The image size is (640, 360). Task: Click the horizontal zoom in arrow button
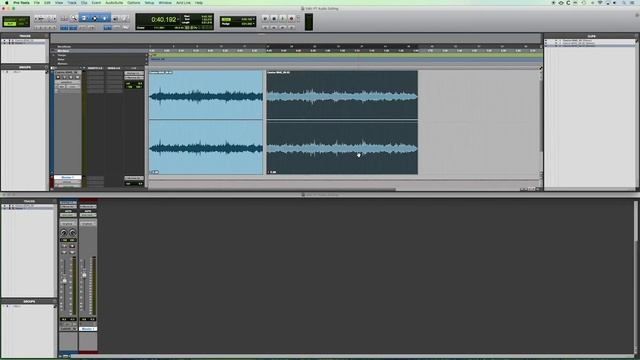54,18
